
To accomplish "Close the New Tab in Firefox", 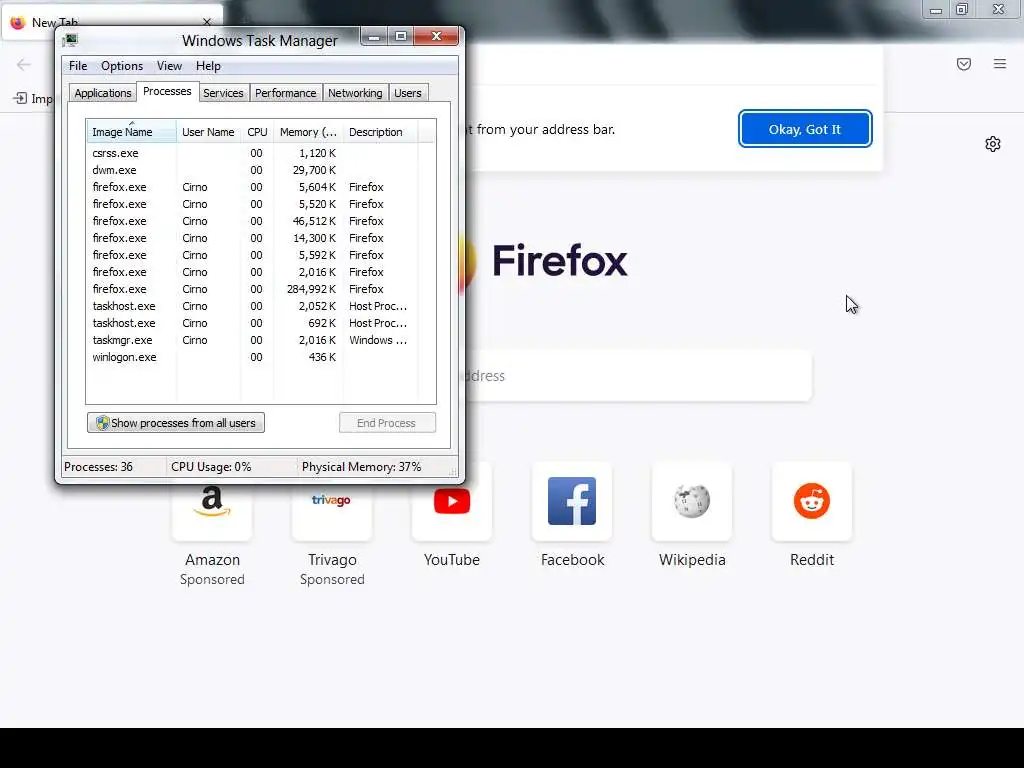I will (x=206, y=22).
